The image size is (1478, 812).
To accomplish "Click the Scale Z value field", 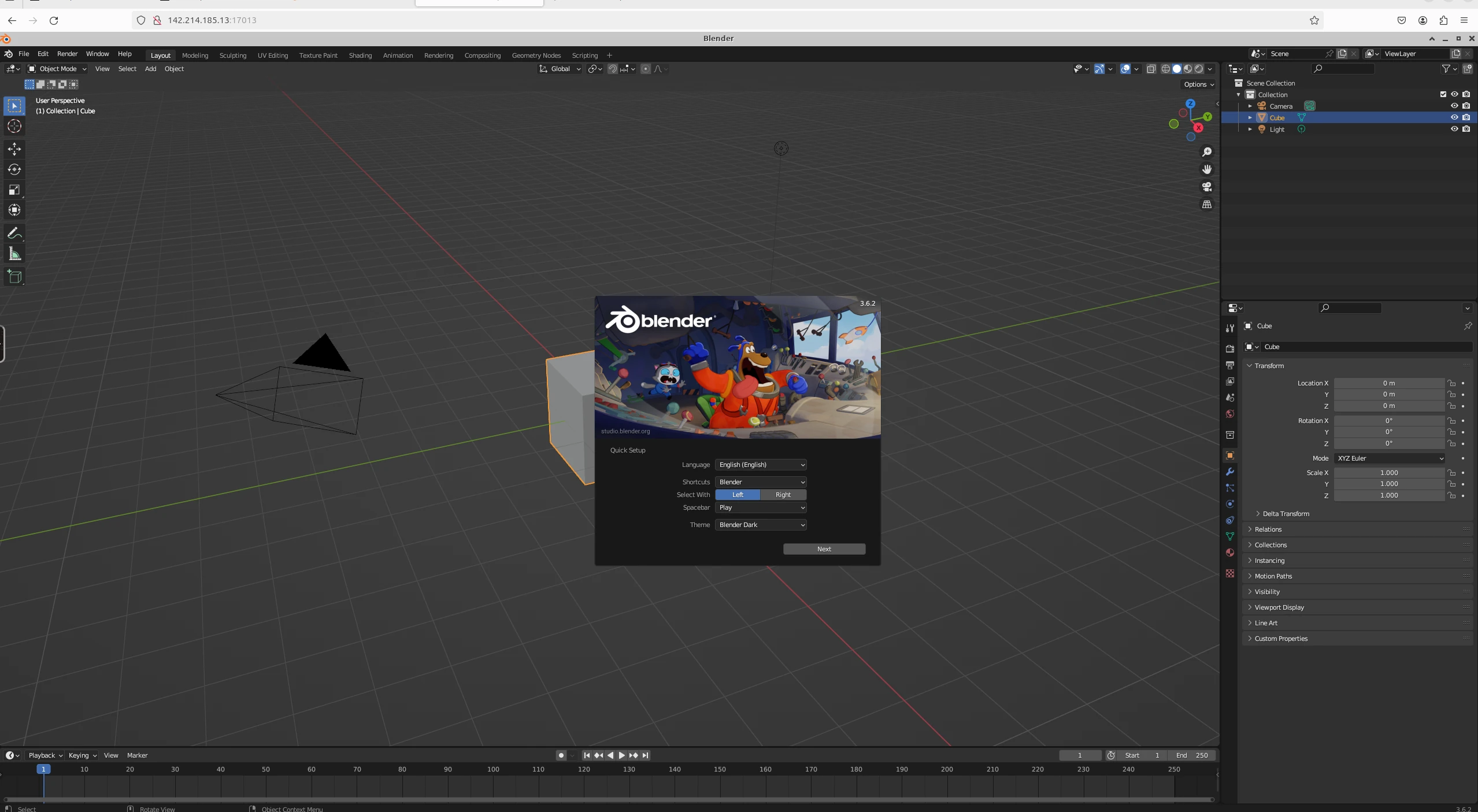I will point(1389,495).
